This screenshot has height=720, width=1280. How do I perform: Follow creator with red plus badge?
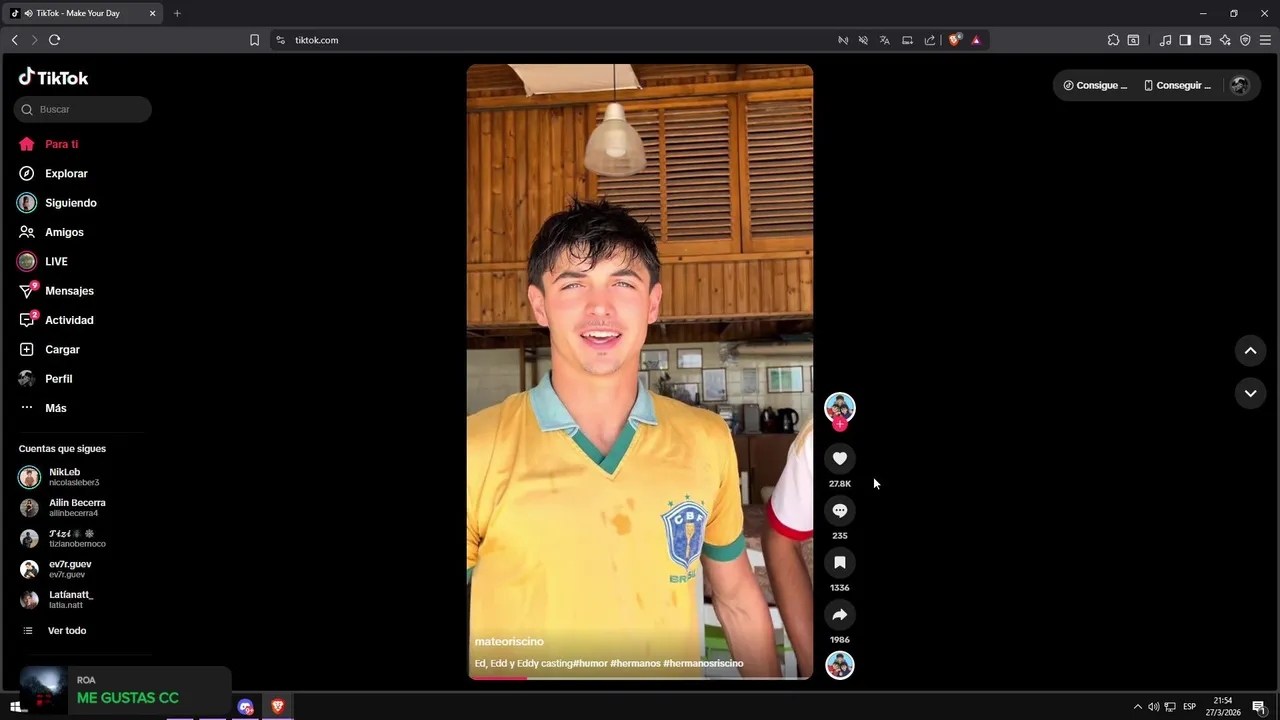(x=840, y=424)
